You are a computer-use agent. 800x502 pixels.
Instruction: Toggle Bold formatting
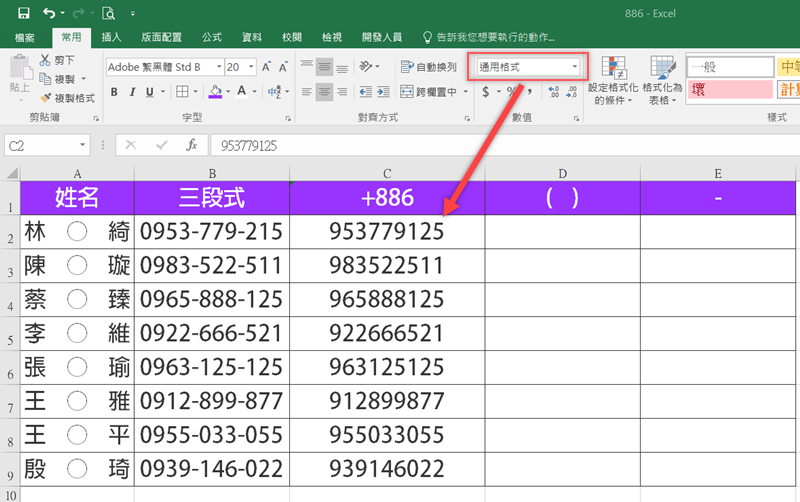tap(115, 92)
